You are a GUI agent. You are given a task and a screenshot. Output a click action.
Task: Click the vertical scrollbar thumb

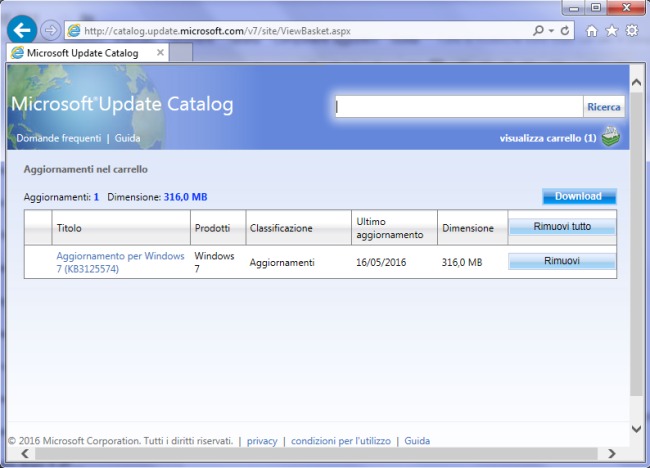(636, 244)
